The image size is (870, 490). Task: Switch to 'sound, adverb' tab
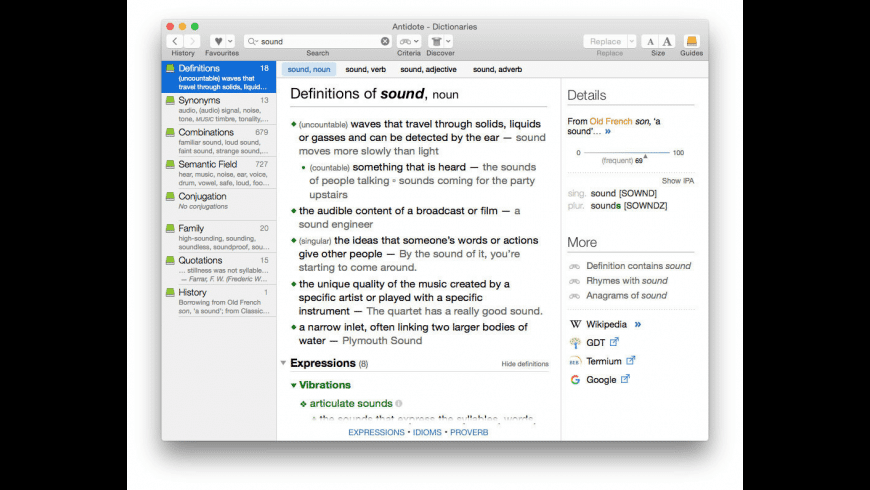click(x=497, y=69)
